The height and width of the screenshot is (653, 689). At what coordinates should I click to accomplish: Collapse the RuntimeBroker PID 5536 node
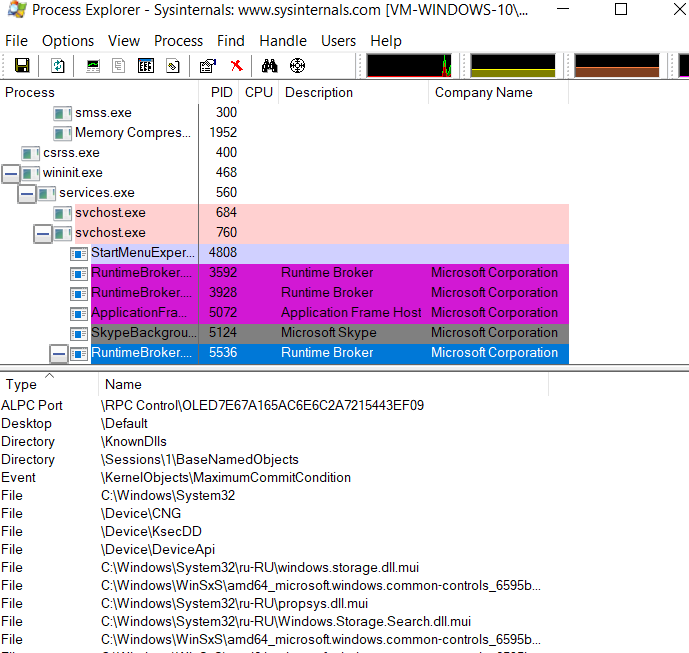(x=59, y=354)
